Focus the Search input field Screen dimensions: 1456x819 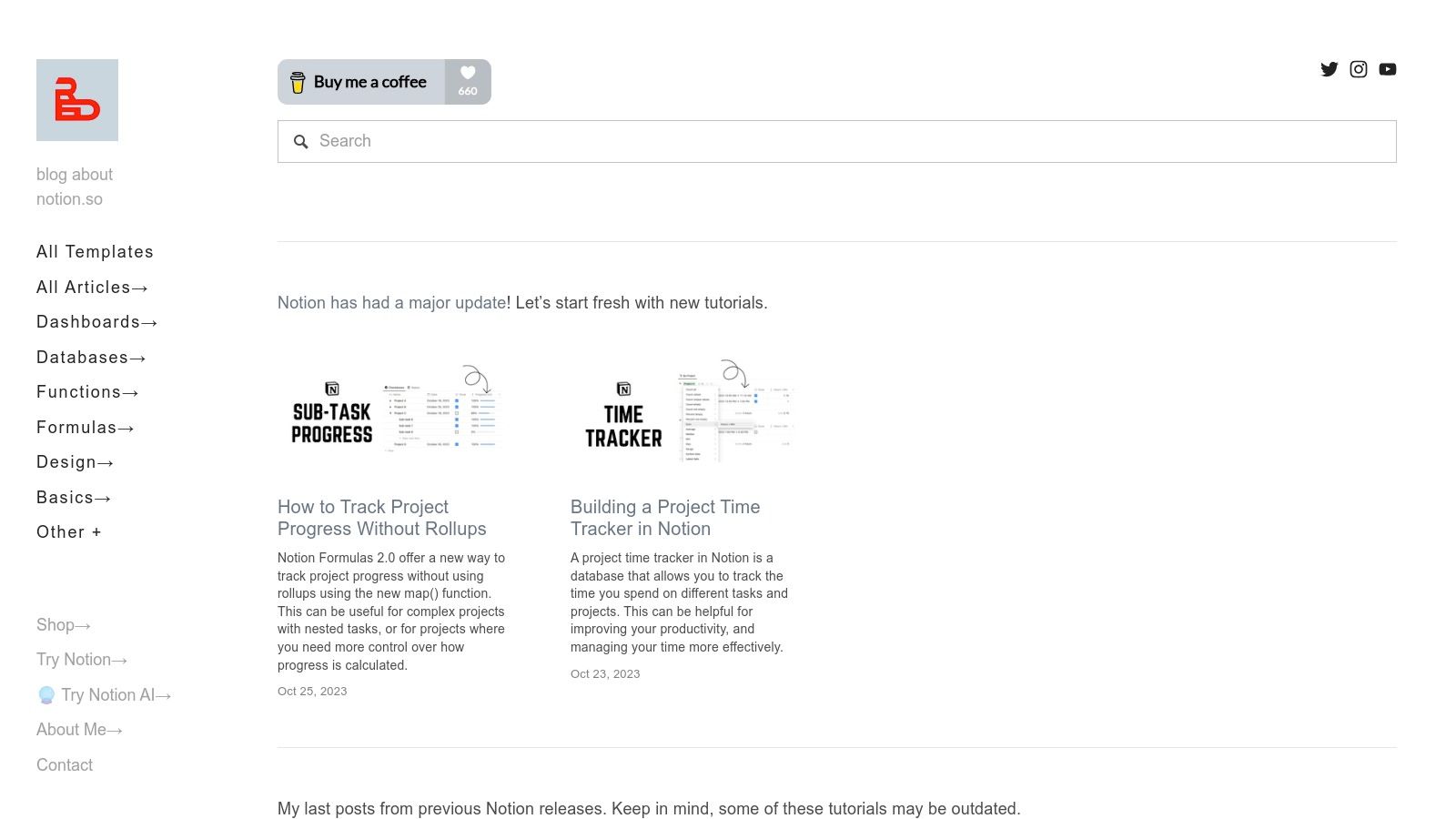click(846, 141)
